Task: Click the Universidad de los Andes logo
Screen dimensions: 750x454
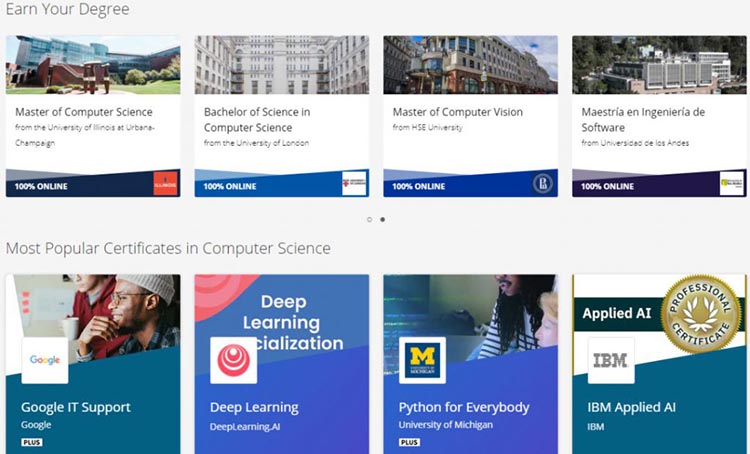Action: (732, 184)
